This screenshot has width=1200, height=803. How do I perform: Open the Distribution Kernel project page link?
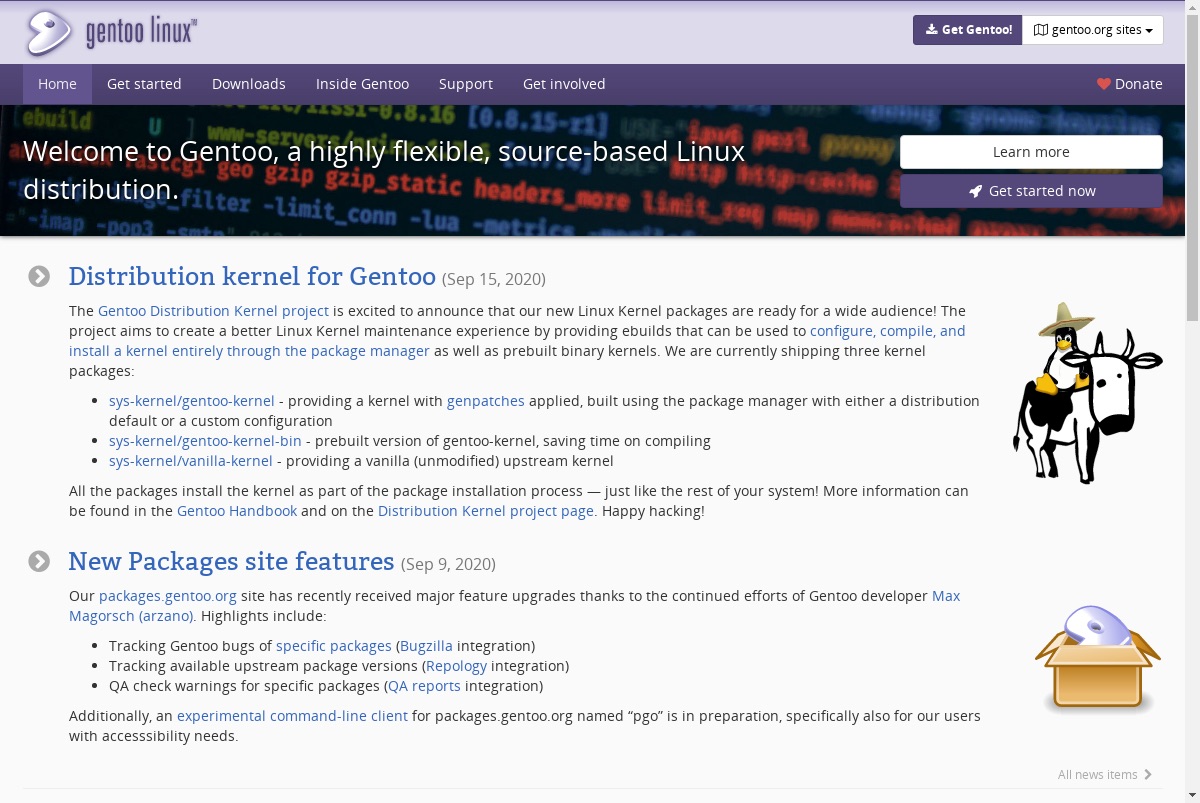pyautogui.click(x=486, y=511)
